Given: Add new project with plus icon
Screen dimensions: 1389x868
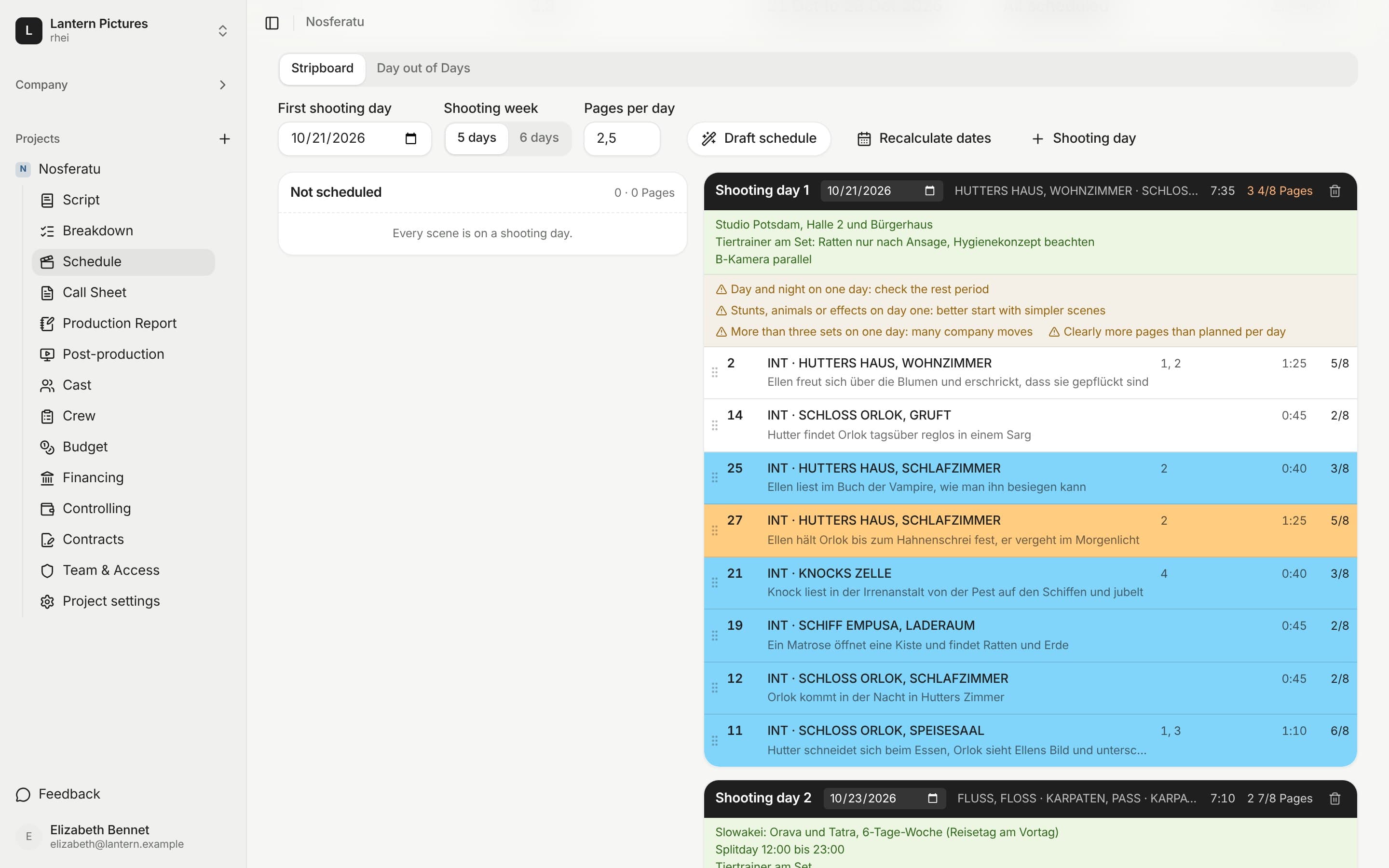Looking at the screenshot, I should coord(224,139).
